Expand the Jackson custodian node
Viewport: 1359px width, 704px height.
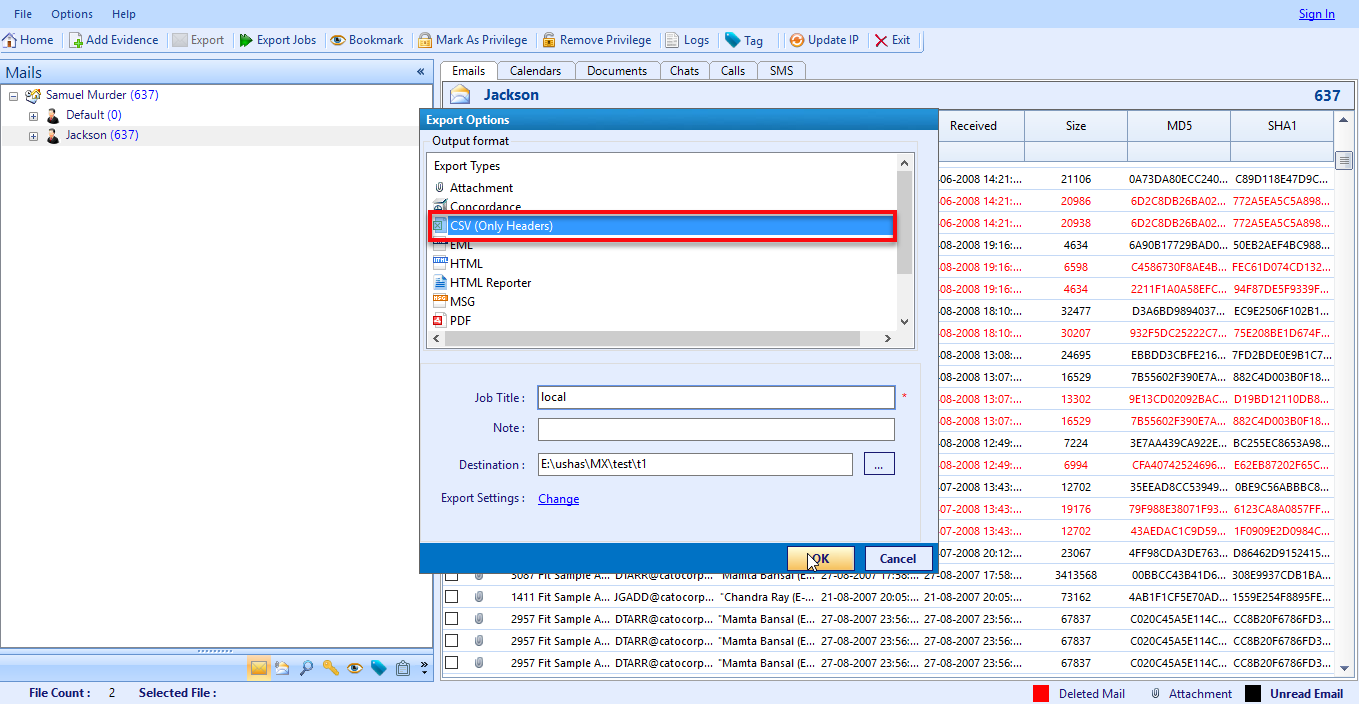33,136
